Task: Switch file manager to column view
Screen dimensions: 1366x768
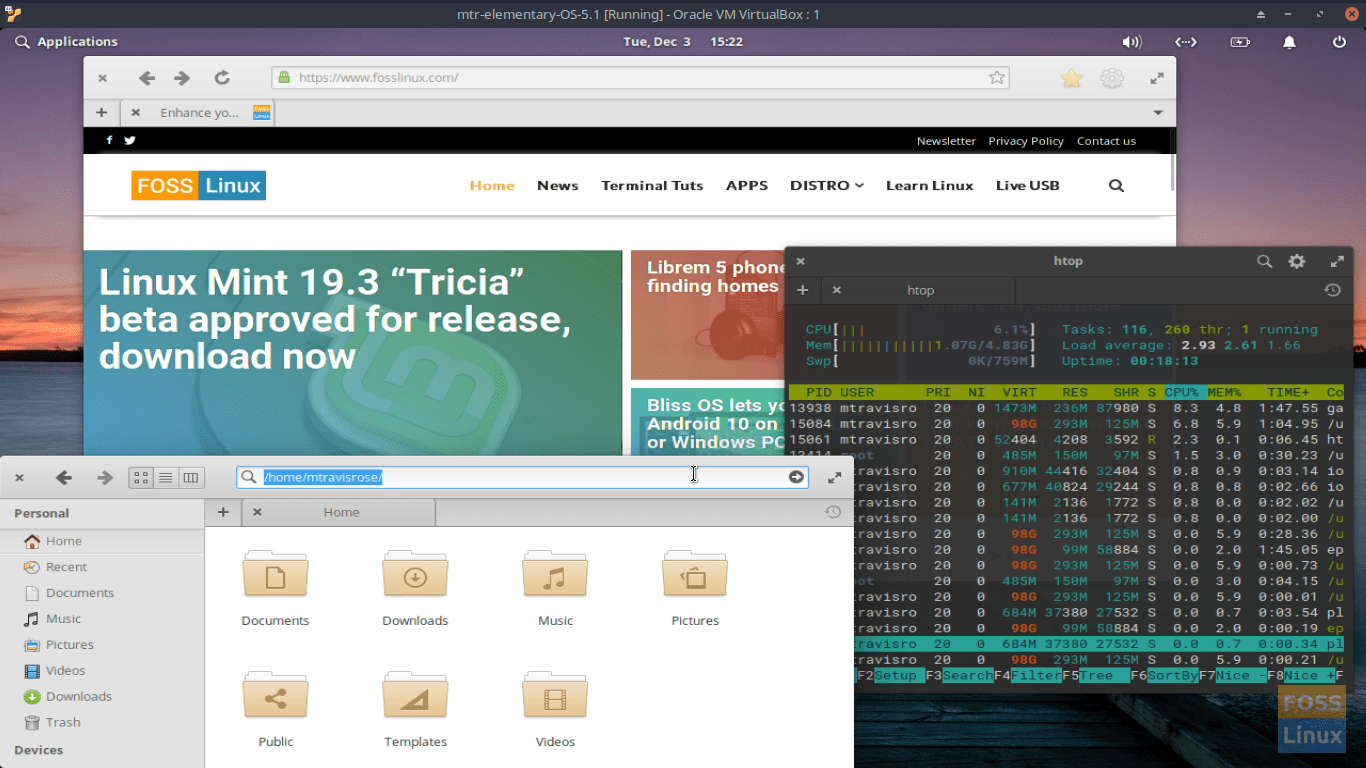Action: 191,478
